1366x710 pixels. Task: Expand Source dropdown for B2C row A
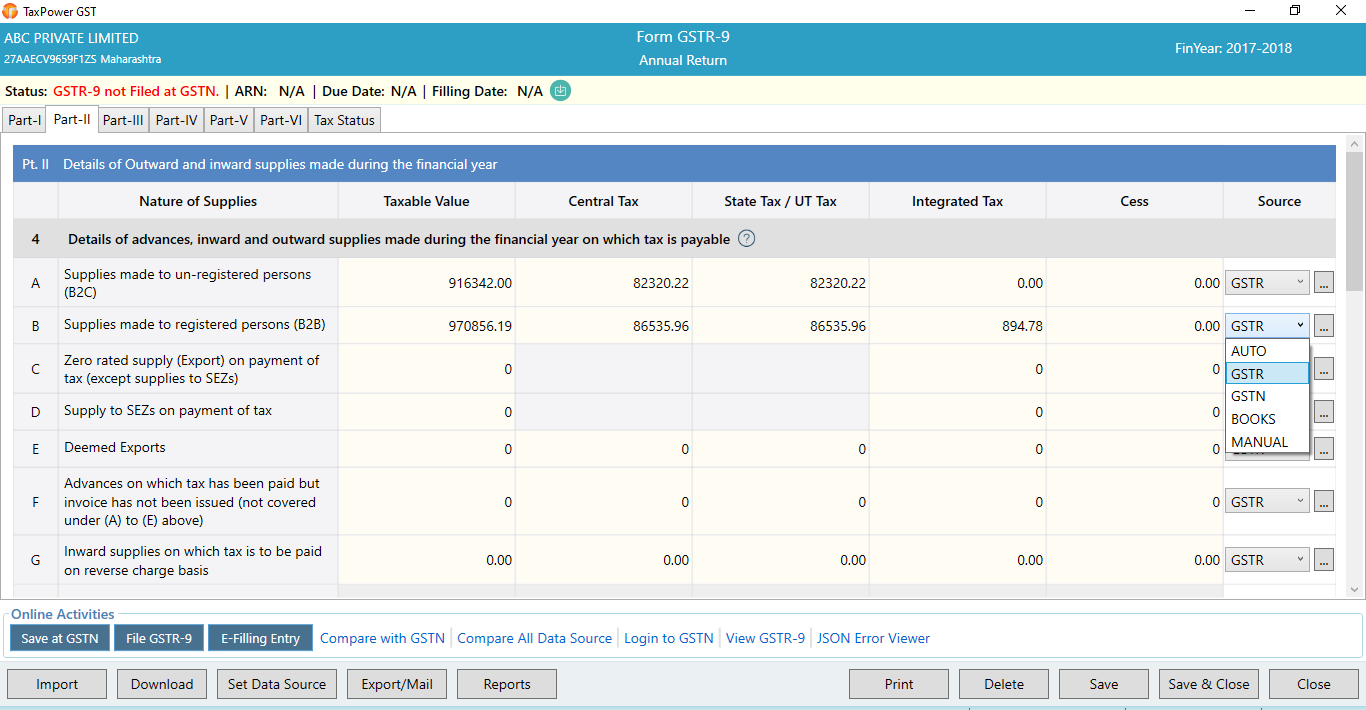pos(1267,283)
